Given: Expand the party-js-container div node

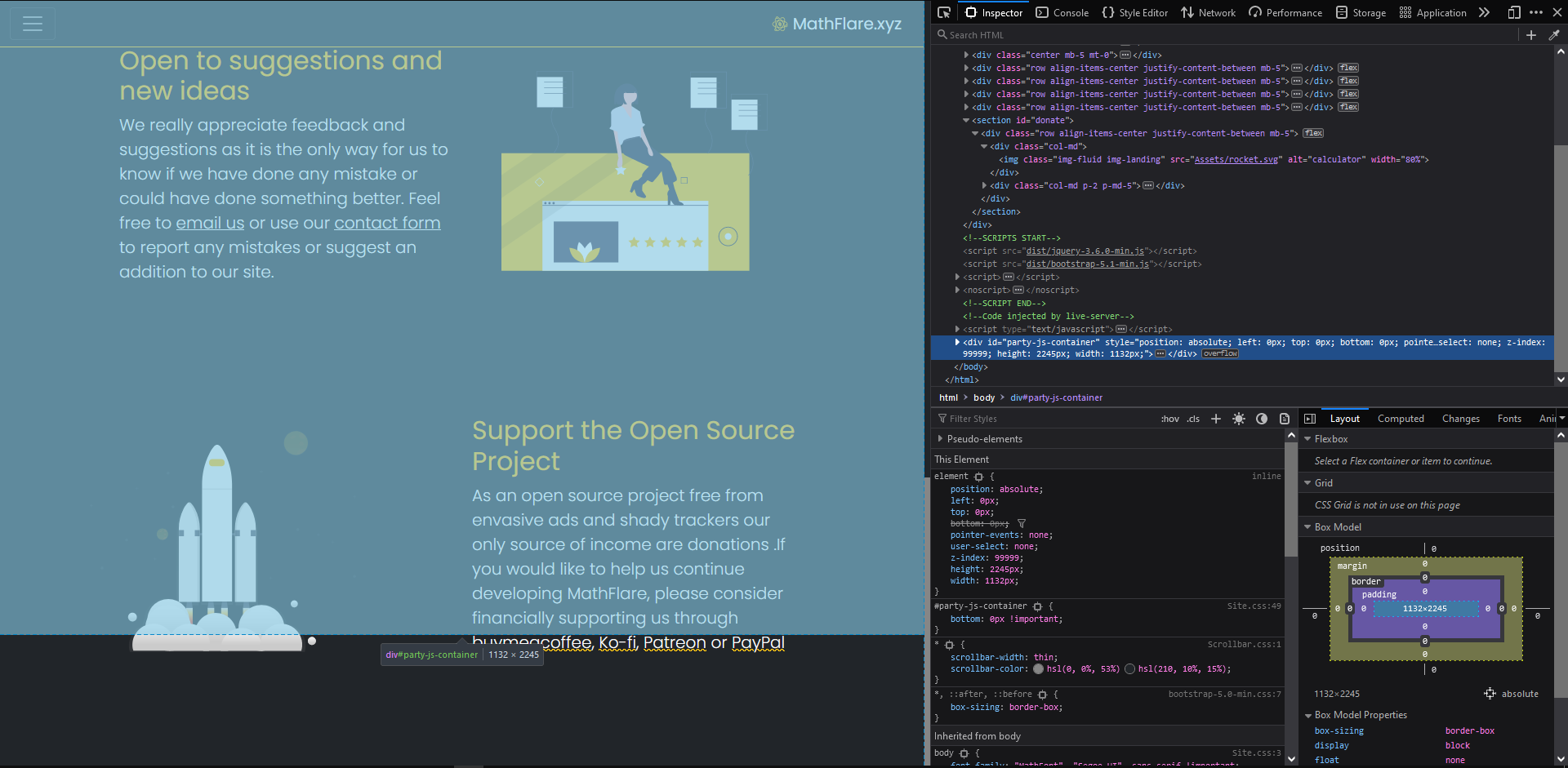Looking at the screenshot, I should tap(957, 342).
